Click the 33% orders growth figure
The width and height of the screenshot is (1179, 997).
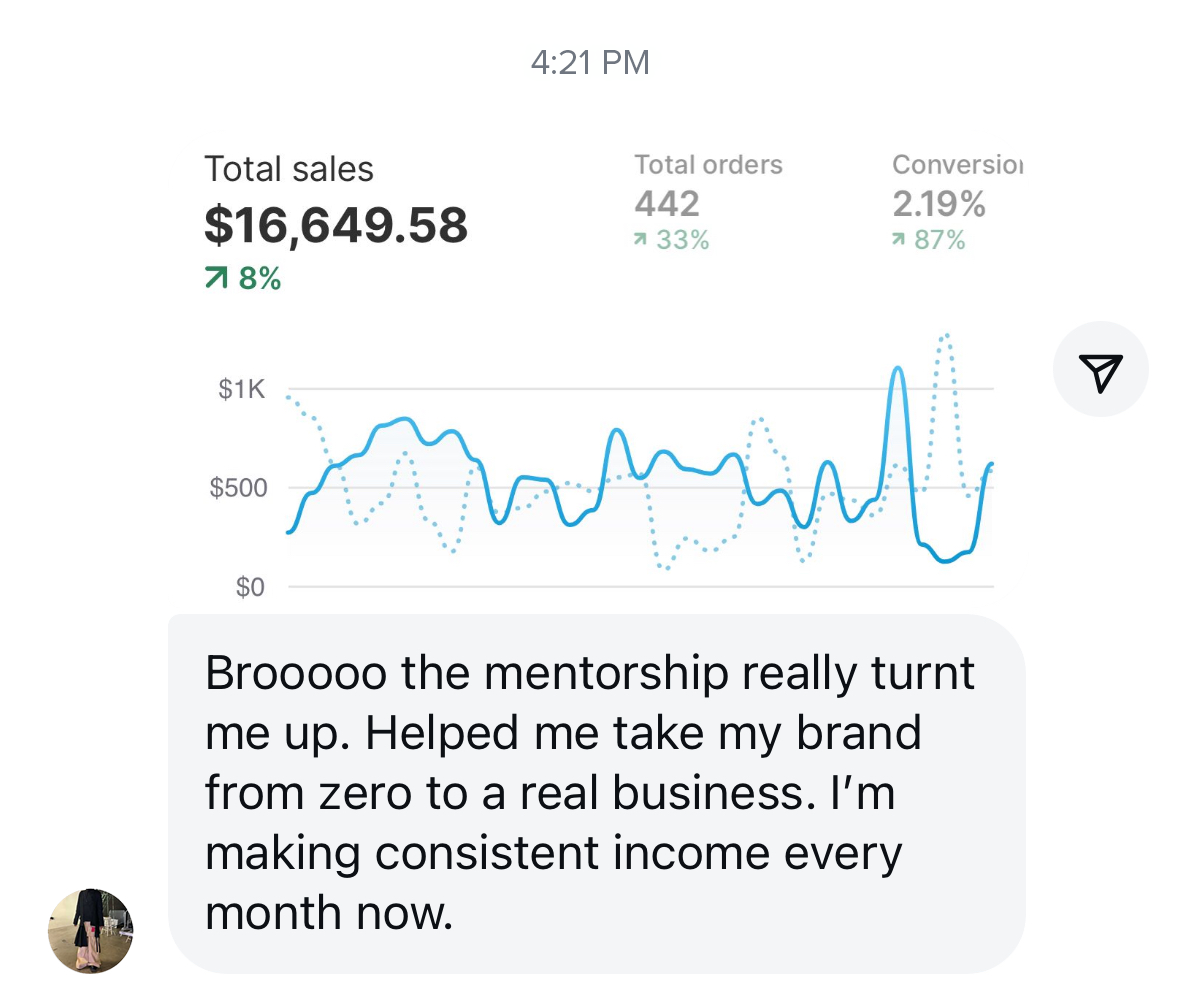[683, 241]
